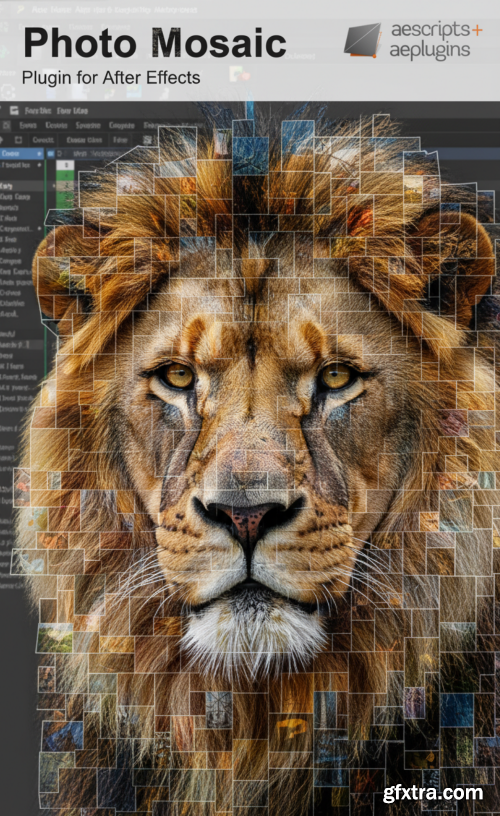Select the blue highlighted row in left panel

22,154
